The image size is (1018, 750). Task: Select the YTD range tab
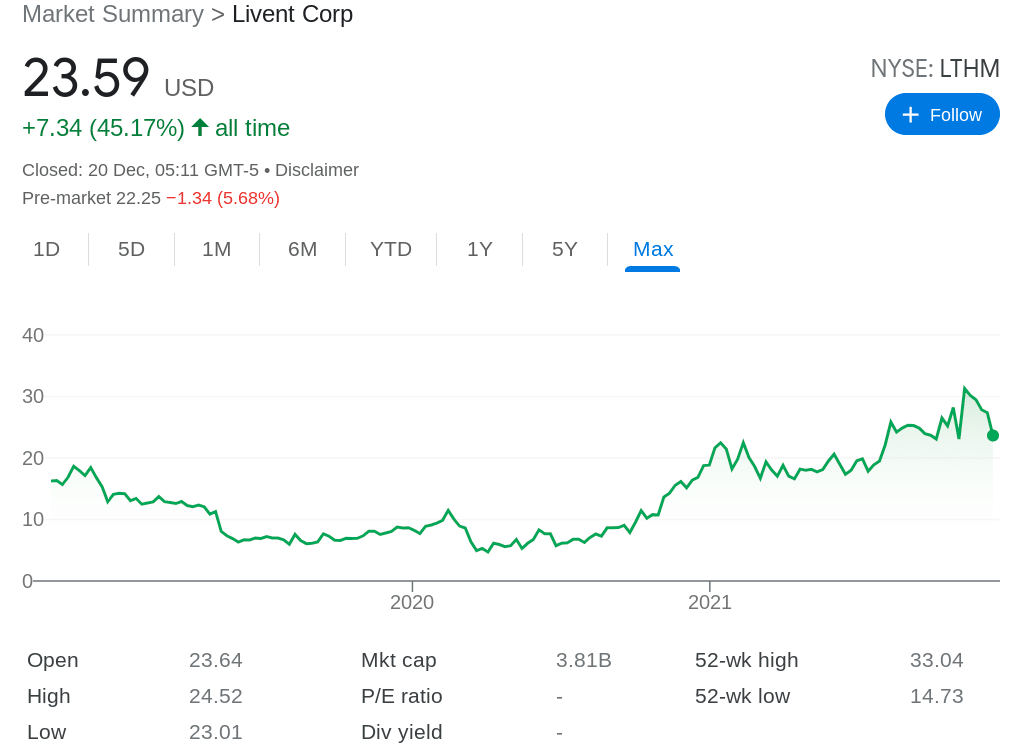[x=390, y=249]
